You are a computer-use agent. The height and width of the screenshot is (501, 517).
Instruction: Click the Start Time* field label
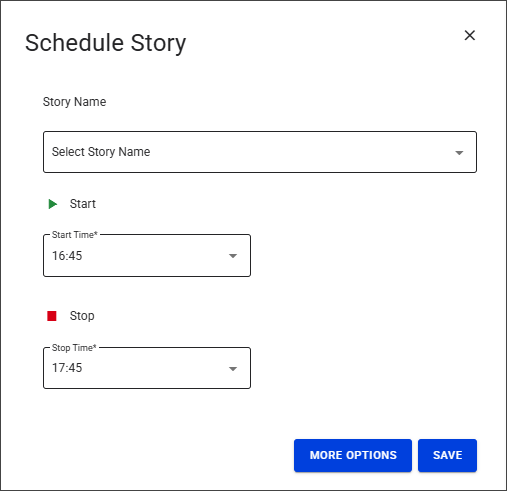click(x=75, y=235)
